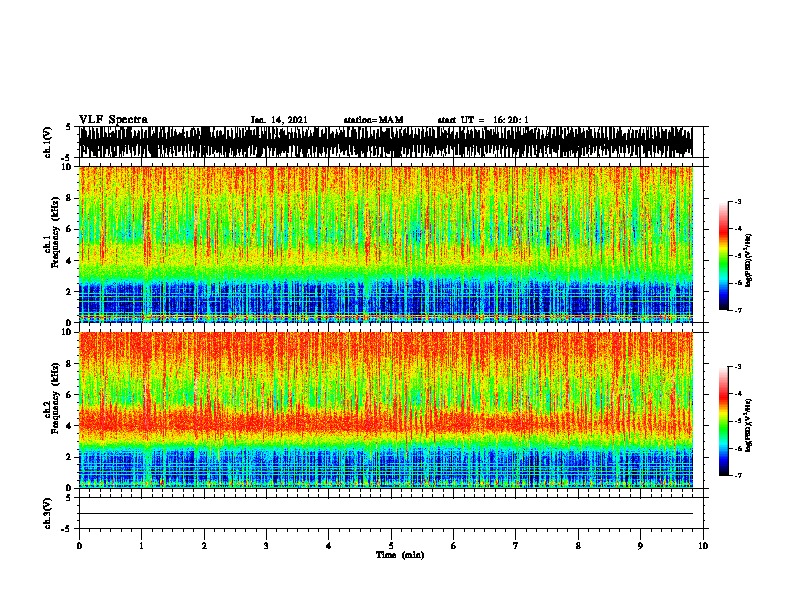Image resolution: width=792 pixels, height=612 pixels.
Task: Click the 5 tick label on Time axis
Action: [x=391, y=546]
